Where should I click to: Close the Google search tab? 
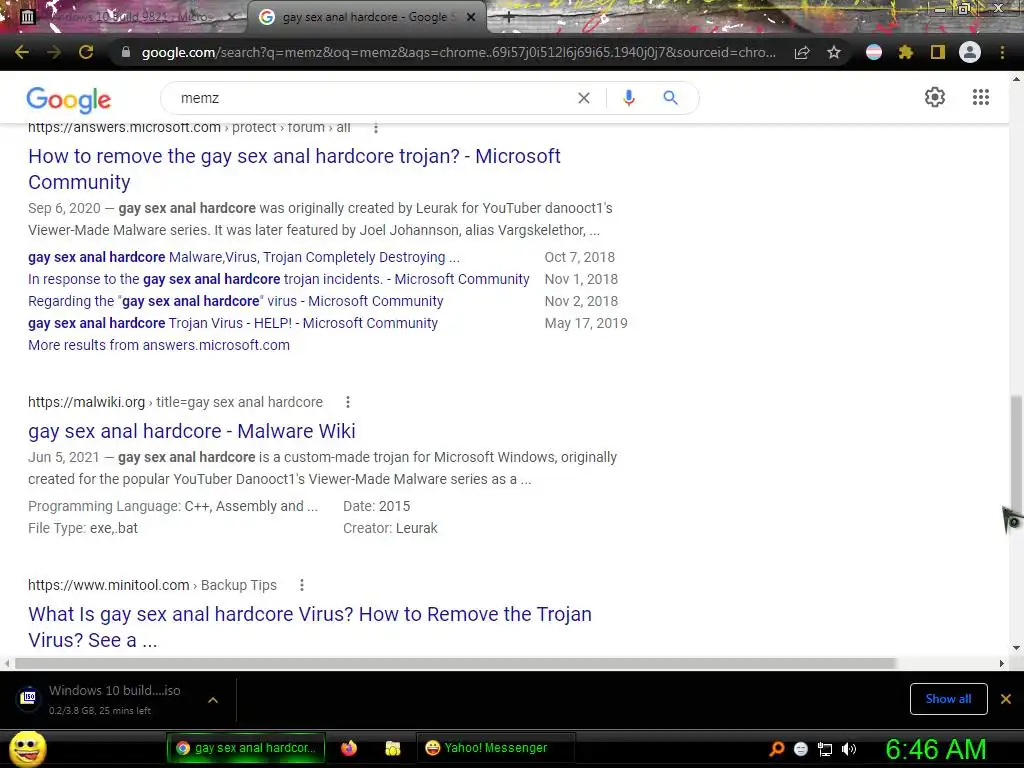[471, 18]
